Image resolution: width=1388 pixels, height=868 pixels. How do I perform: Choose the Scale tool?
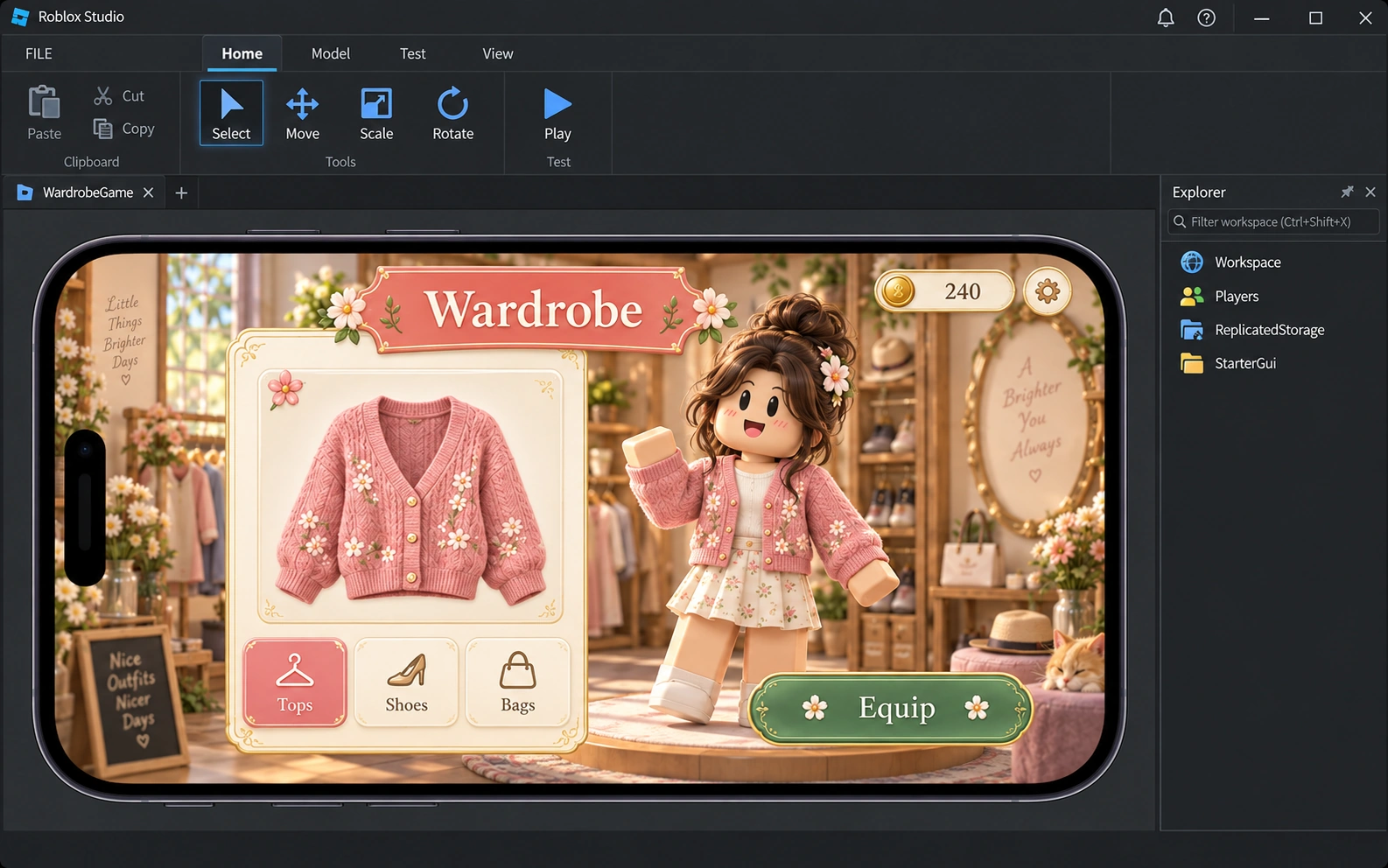coord(376,113)
